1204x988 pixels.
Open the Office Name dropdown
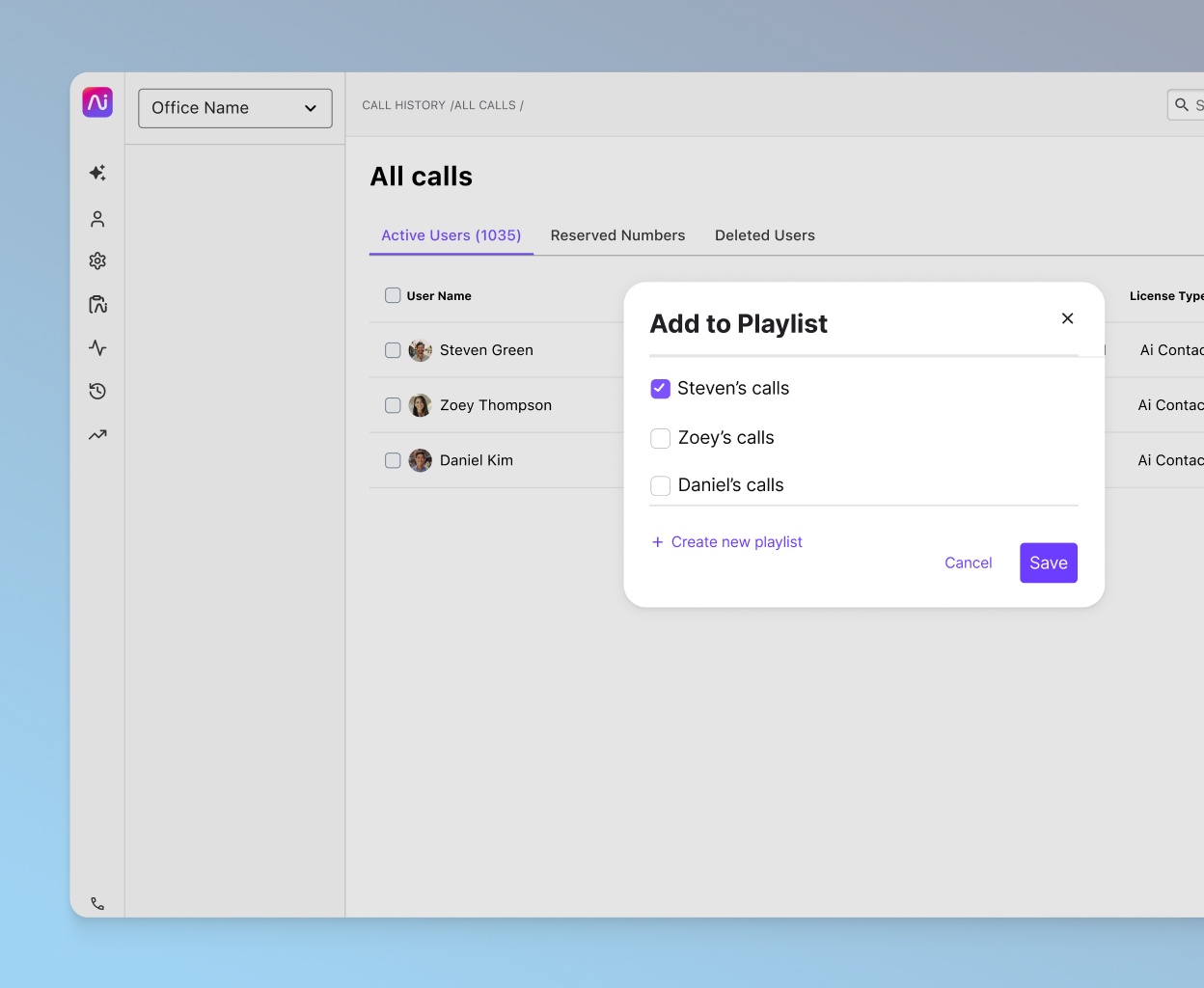point(234,108)
